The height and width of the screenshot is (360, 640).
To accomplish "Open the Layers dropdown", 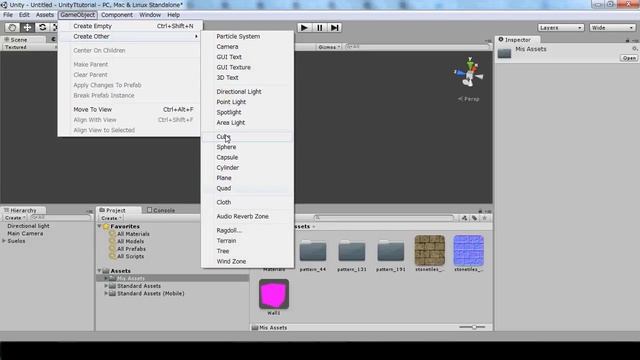I will pos(560,28).
